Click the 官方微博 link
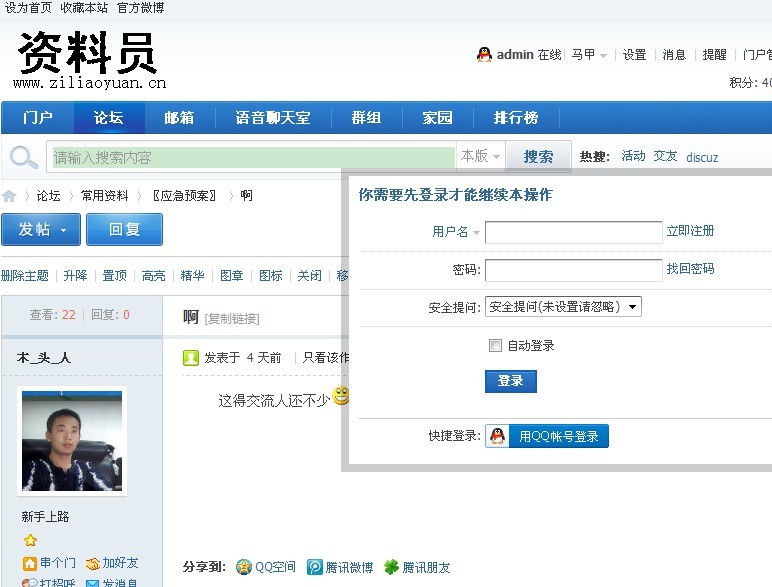This screenshot has width=772, height=587. click(140, 8)
